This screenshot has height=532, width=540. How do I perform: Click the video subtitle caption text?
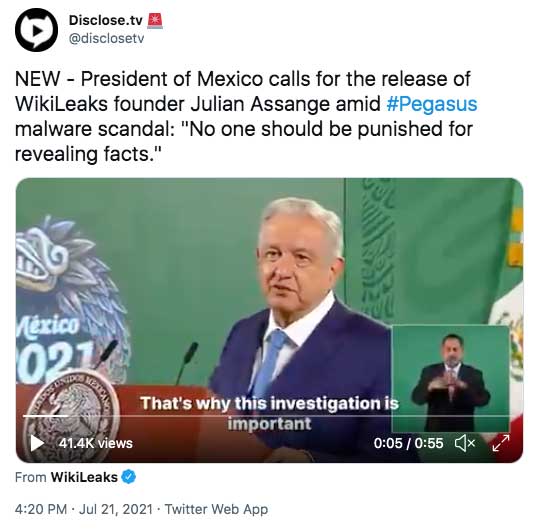[x=269, y=413]
